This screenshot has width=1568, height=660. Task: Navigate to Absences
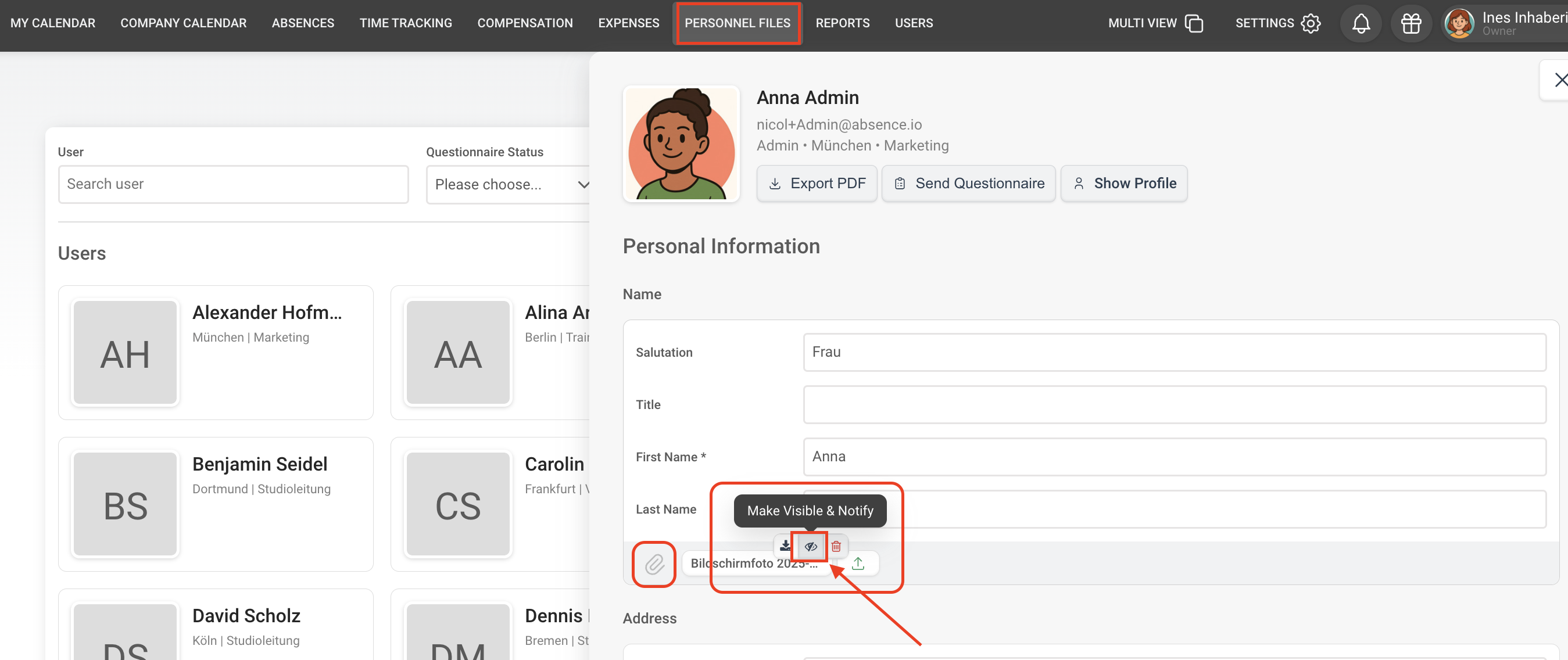tap(303, 23)
